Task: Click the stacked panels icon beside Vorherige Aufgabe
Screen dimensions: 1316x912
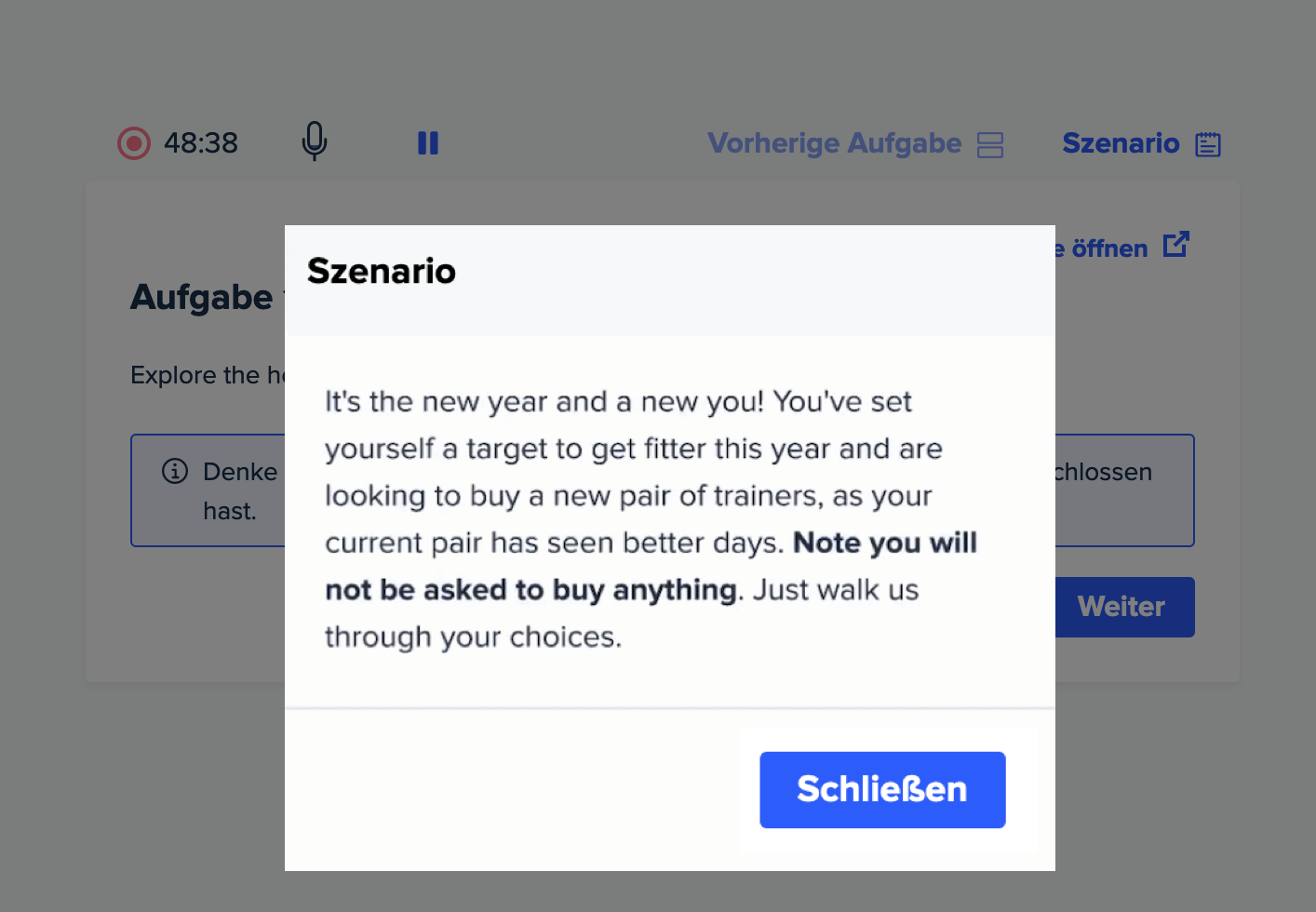Action: pyautogui.click(x=990, y=144)
